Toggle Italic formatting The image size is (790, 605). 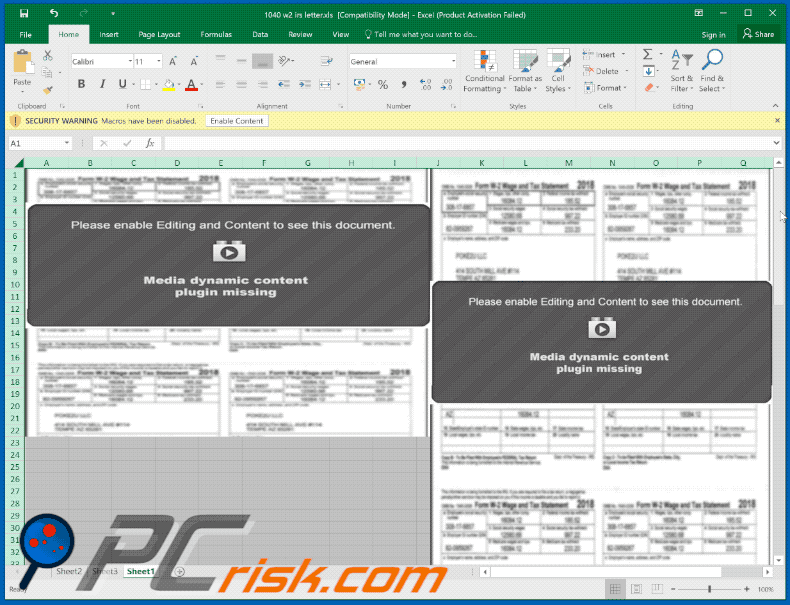(102, 84)
